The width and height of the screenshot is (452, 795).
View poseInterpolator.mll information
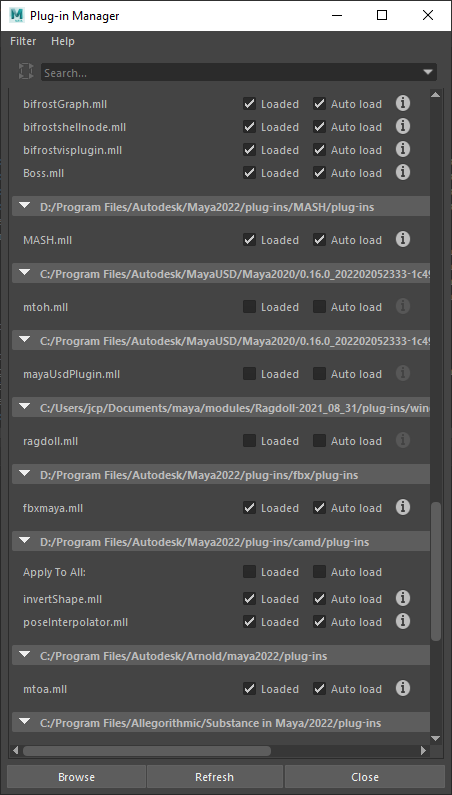403,621
